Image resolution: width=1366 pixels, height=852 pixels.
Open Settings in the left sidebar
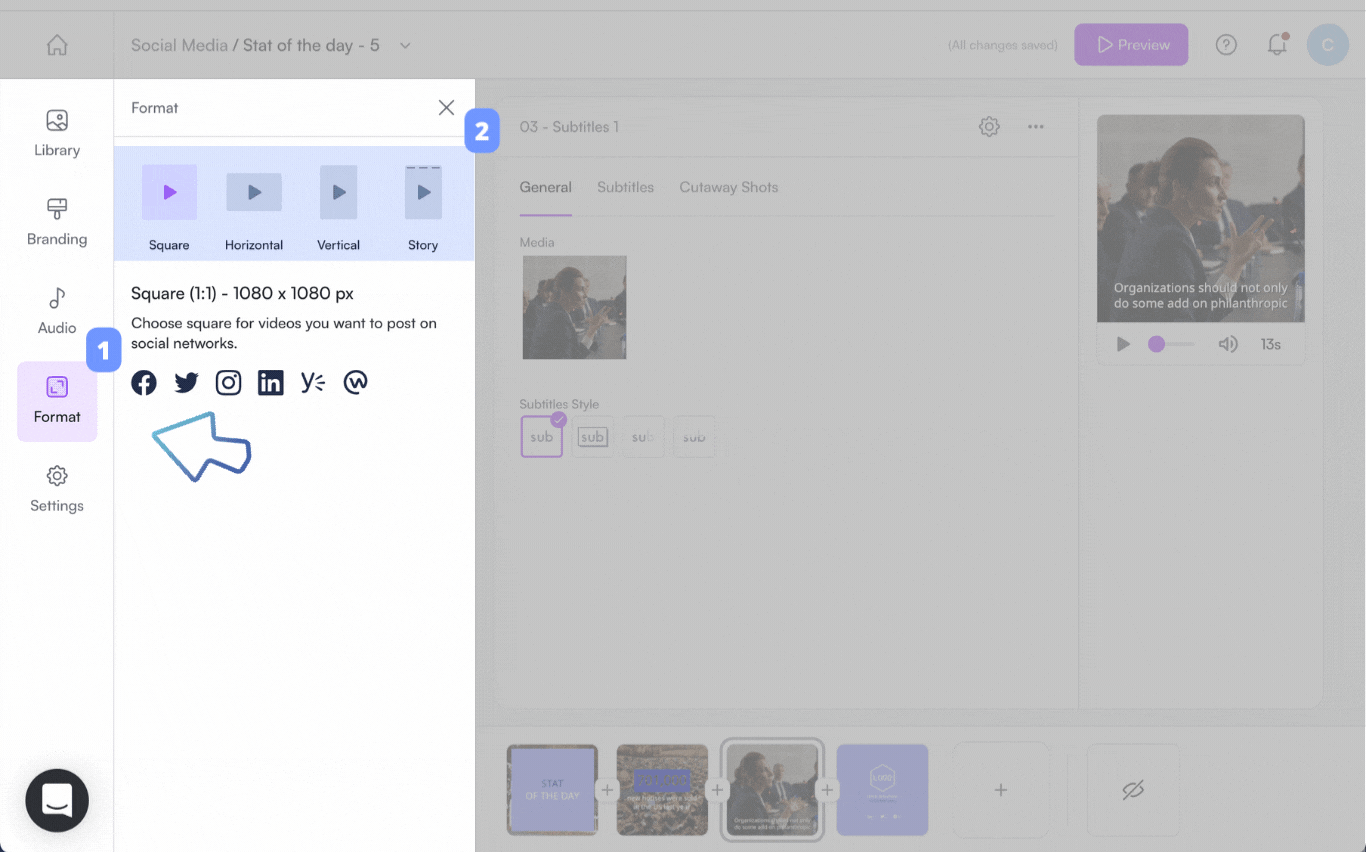[x=57, y=489]
